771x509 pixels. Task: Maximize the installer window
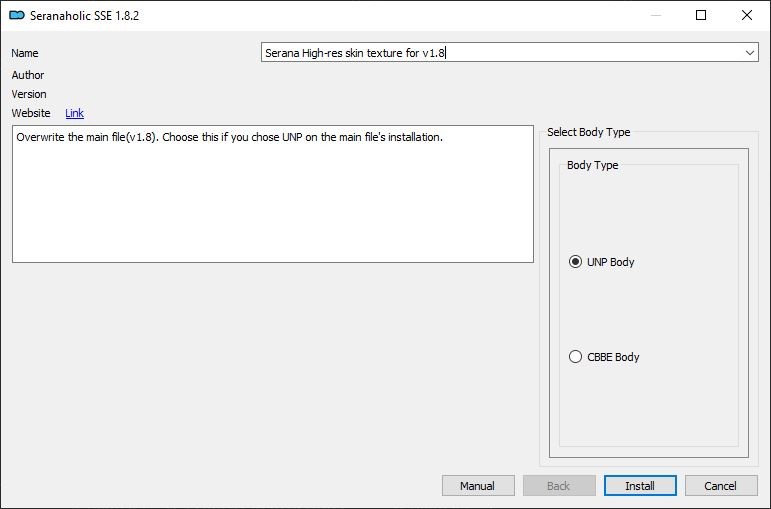[x=701, y=15]
